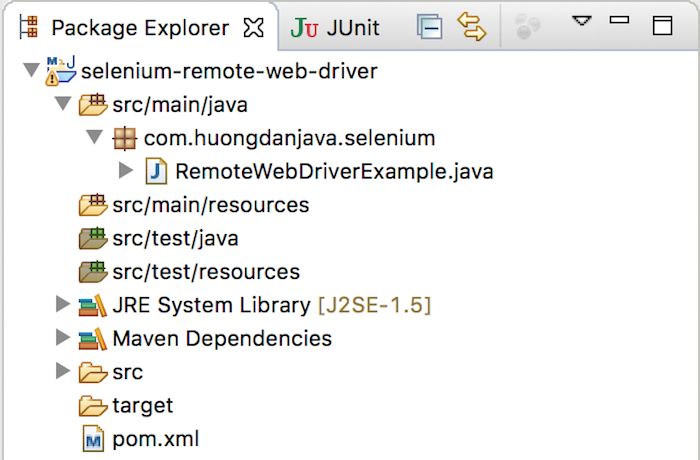This screenshot has height=460, width=700.
Task: Select the Package Explorer tab label
Action: [x=140, y=28]
